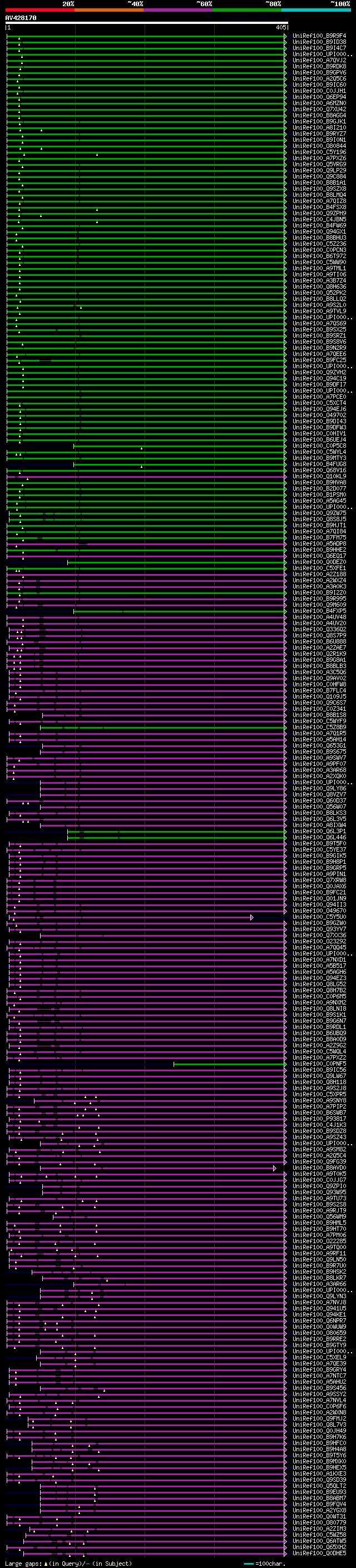Click label UniRef100_Q6L3P1
356x1568 pixels.
point(319,832)
